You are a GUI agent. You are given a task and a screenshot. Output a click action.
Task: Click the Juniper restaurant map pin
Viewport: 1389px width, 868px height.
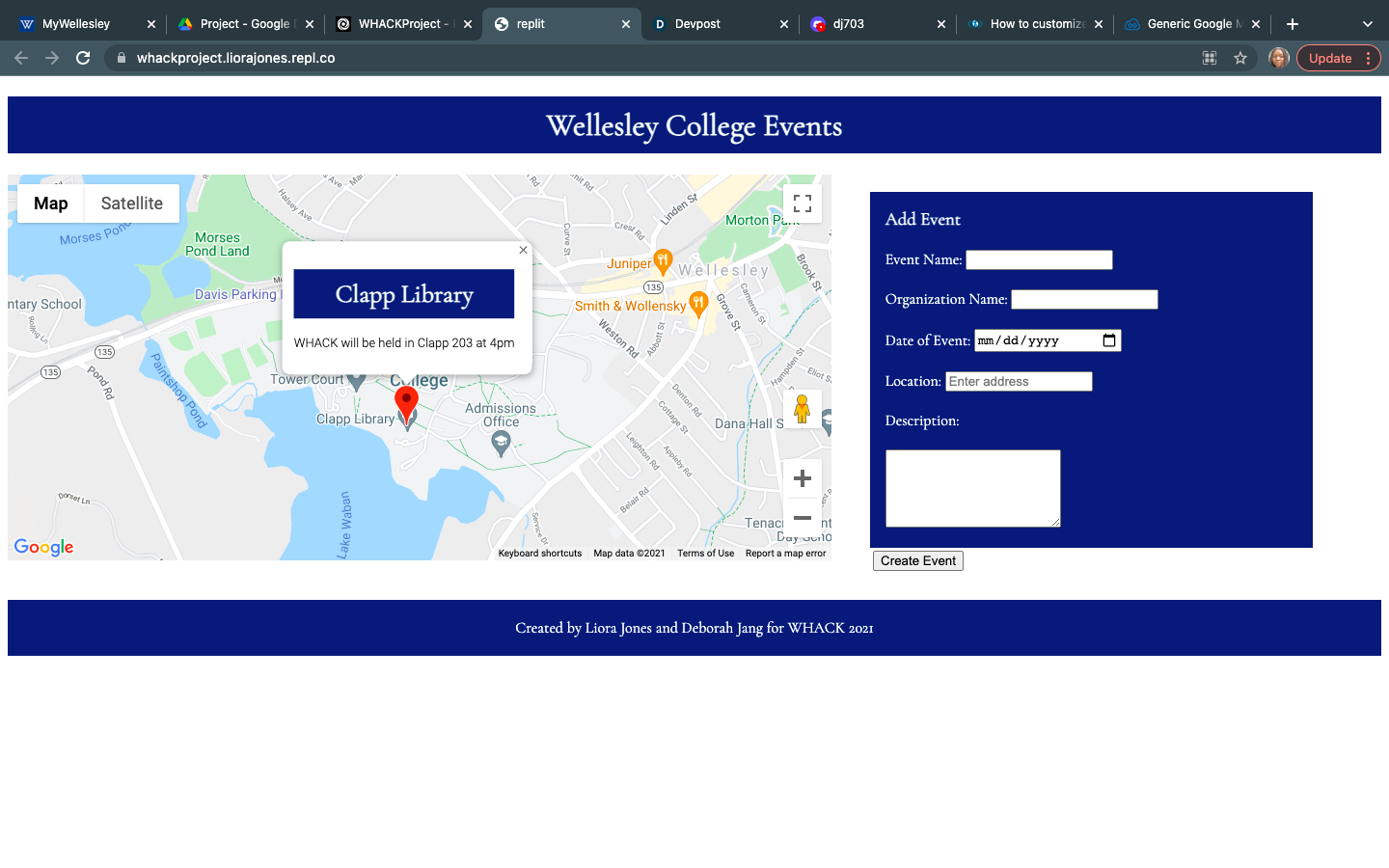point(663,260)
